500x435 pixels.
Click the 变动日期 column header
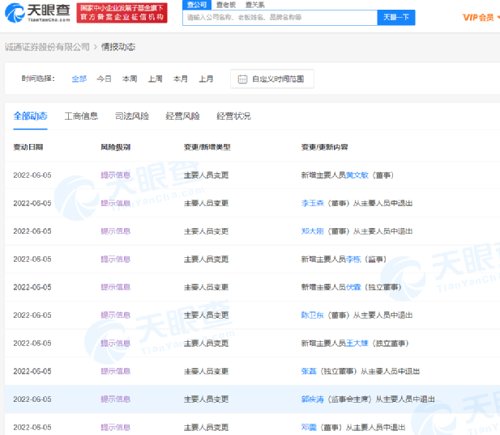(28, 147)
